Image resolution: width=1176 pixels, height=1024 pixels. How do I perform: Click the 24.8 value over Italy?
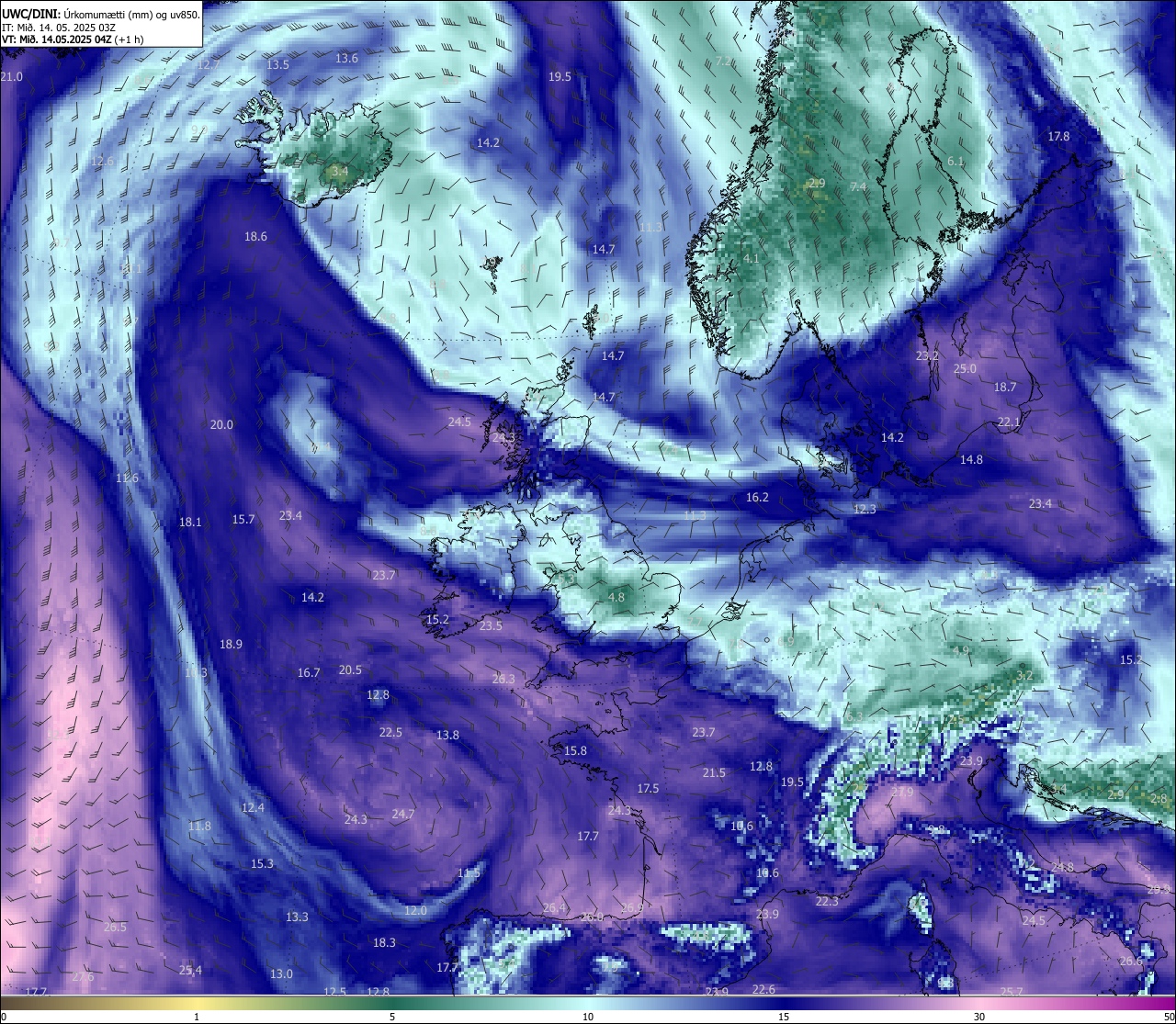pos(1062,868)
